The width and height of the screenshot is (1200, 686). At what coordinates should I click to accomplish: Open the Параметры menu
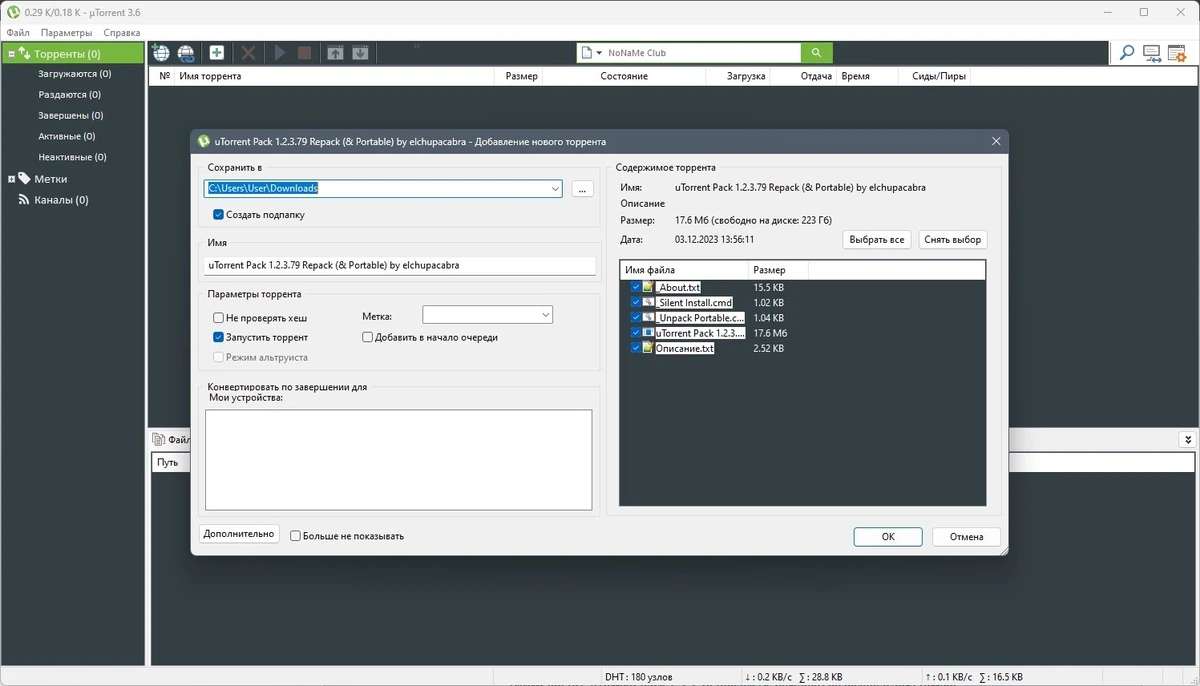67,32
